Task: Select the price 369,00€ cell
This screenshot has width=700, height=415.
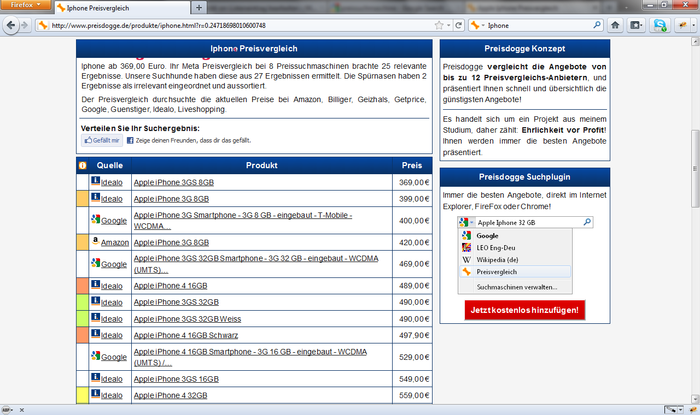Action: pos(412,183)
